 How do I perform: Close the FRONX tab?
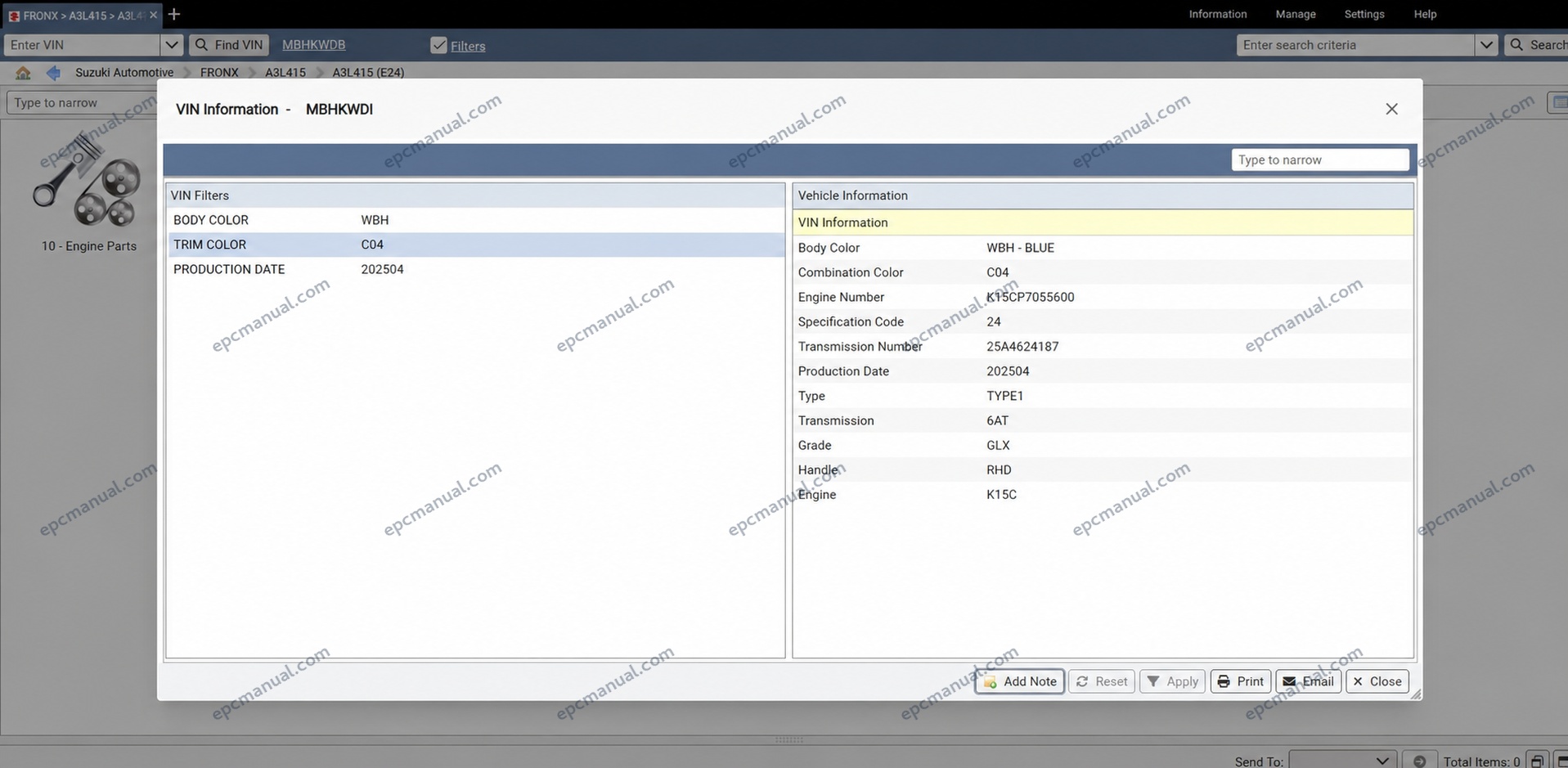click(153, 15)
